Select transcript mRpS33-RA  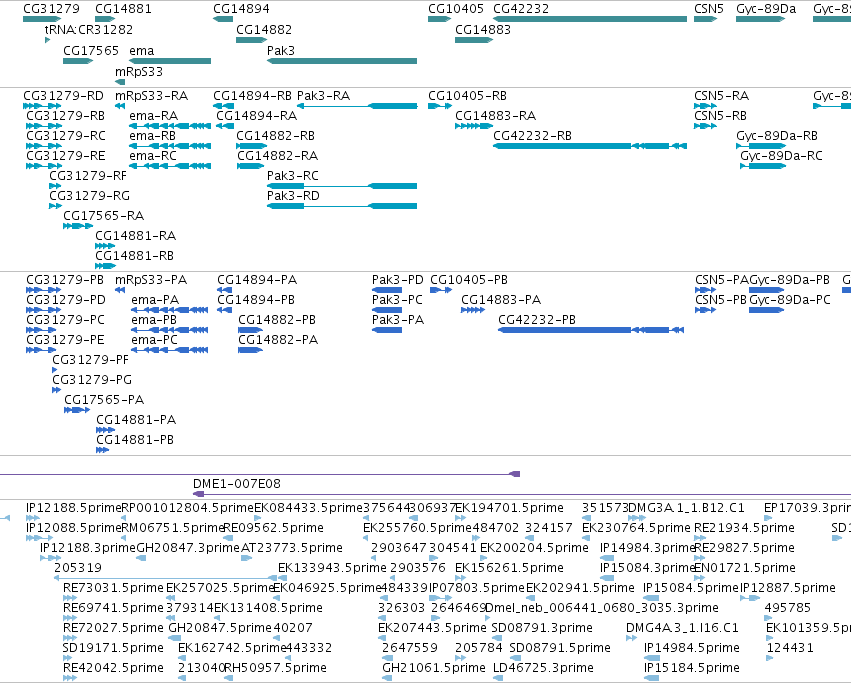tap(120, 106)
